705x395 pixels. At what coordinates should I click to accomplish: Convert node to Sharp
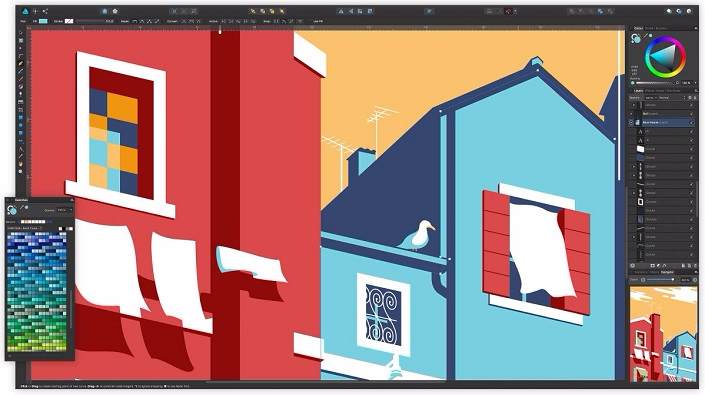(x=183, y=21)
